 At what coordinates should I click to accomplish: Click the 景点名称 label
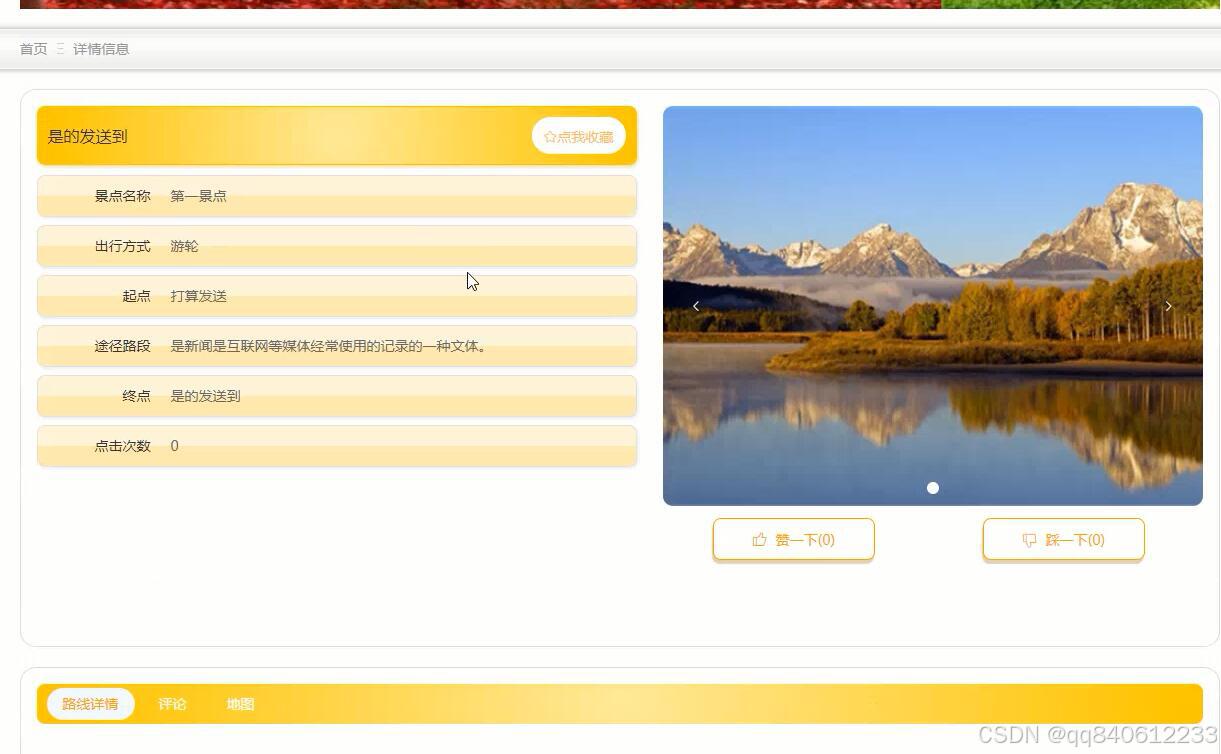(122, 196)
